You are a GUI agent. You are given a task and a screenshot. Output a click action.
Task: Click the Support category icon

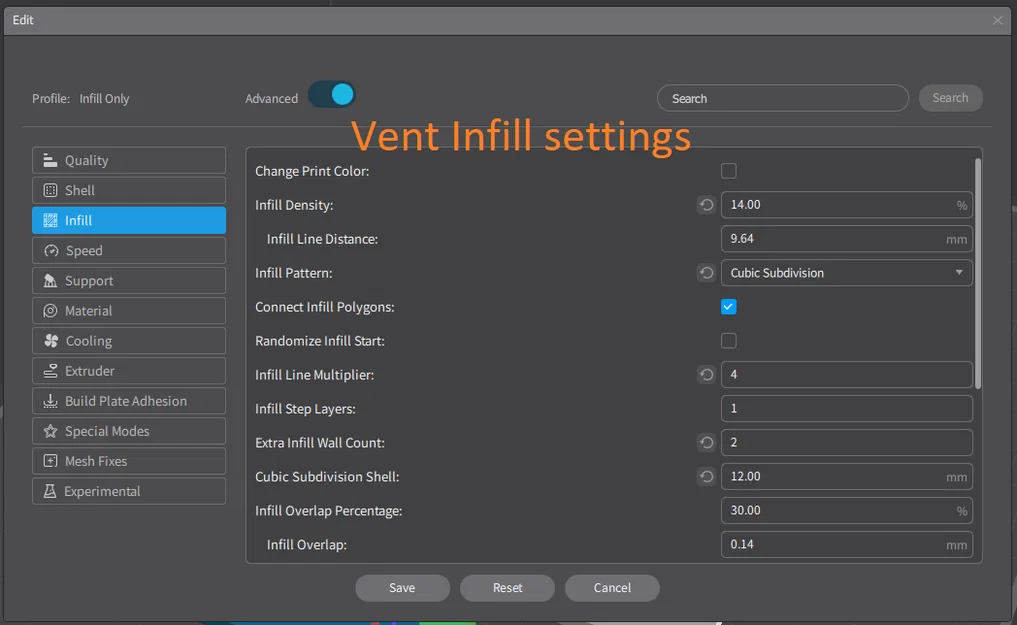[x=50, y=281]
